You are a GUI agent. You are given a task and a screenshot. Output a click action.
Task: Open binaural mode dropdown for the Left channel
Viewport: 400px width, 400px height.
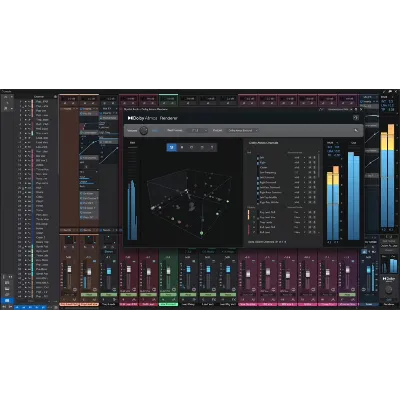[299, 158]
